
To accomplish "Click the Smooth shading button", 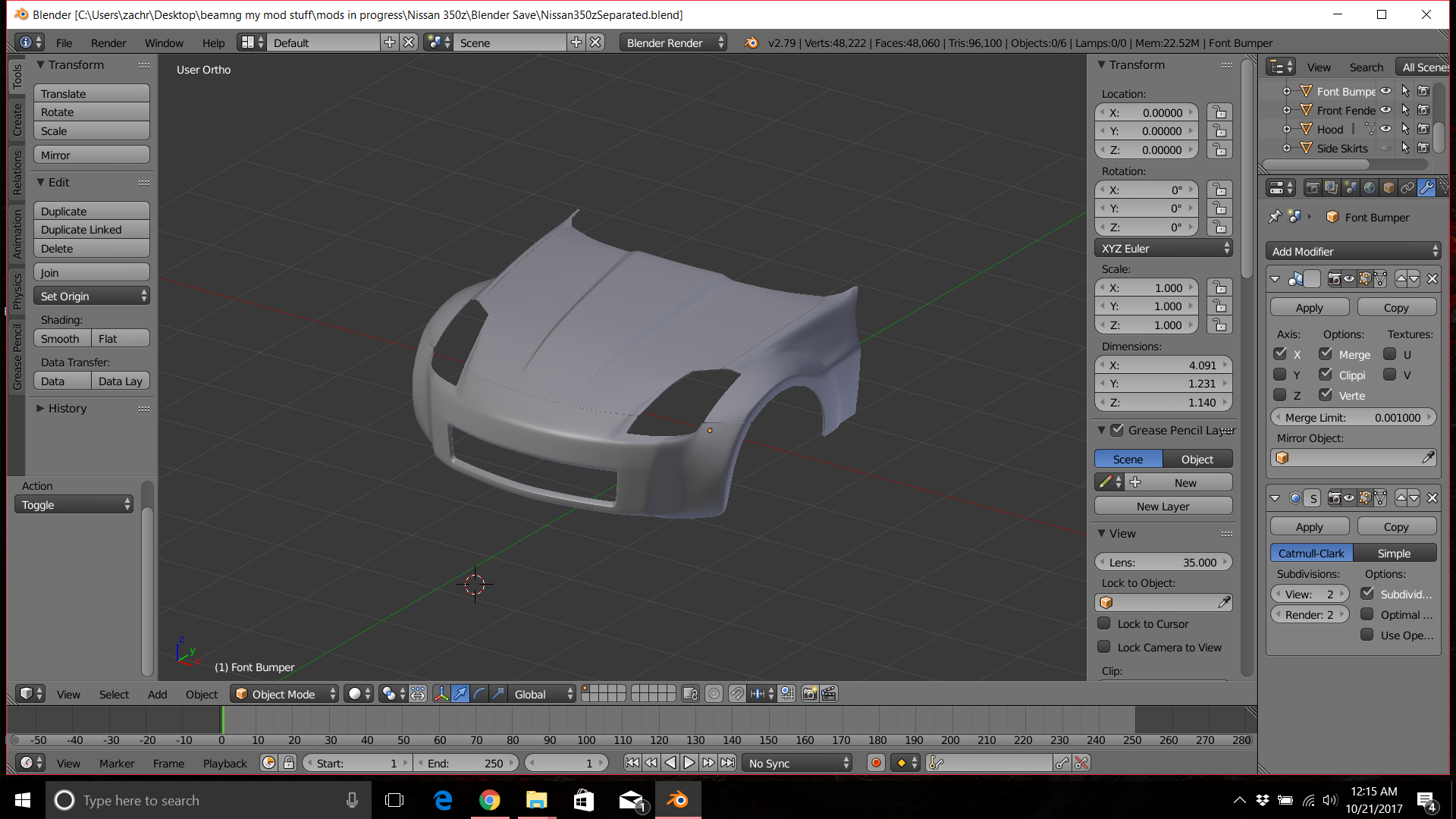I will pyautogui.click(x=61, y=339).
